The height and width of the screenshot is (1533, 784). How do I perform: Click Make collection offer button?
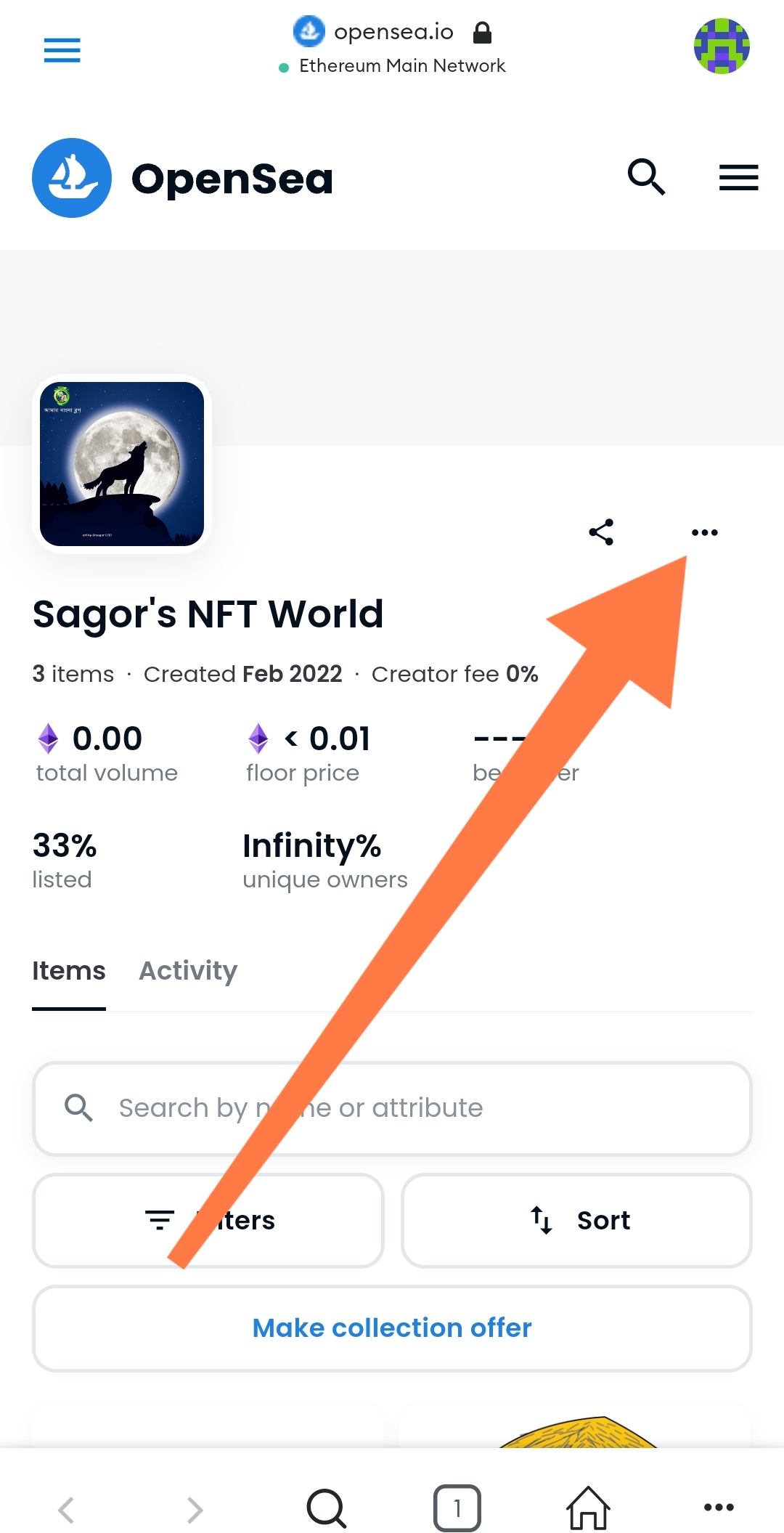392,1327
